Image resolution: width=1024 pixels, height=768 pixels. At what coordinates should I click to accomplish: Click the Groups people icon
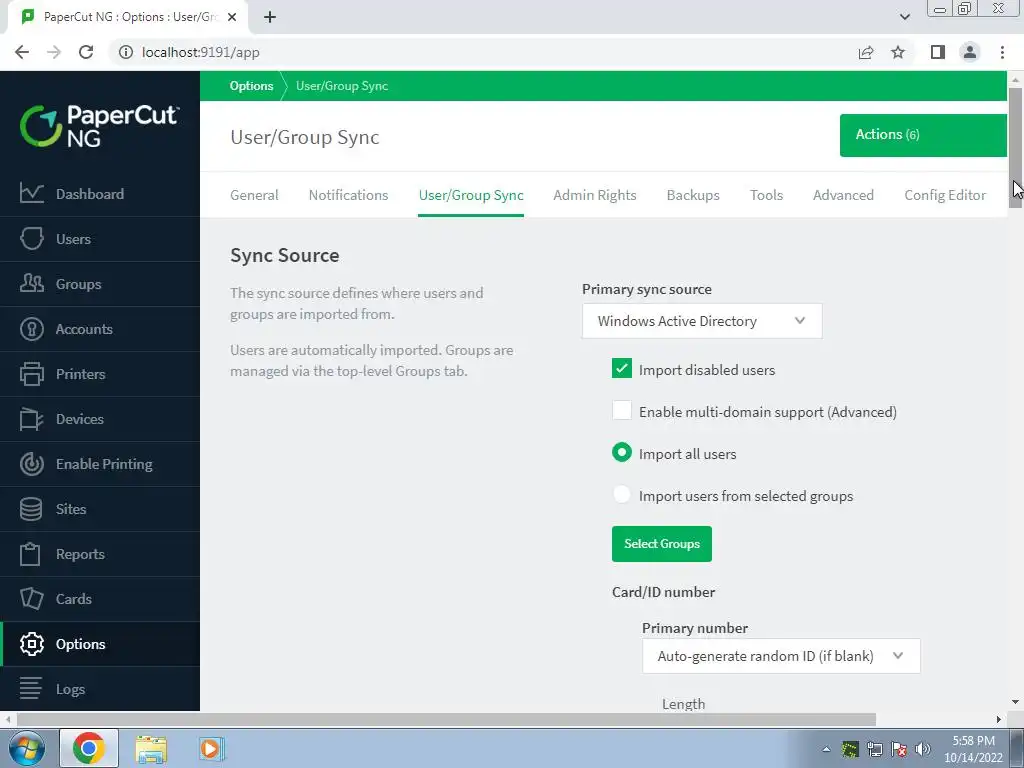(31, 283)
